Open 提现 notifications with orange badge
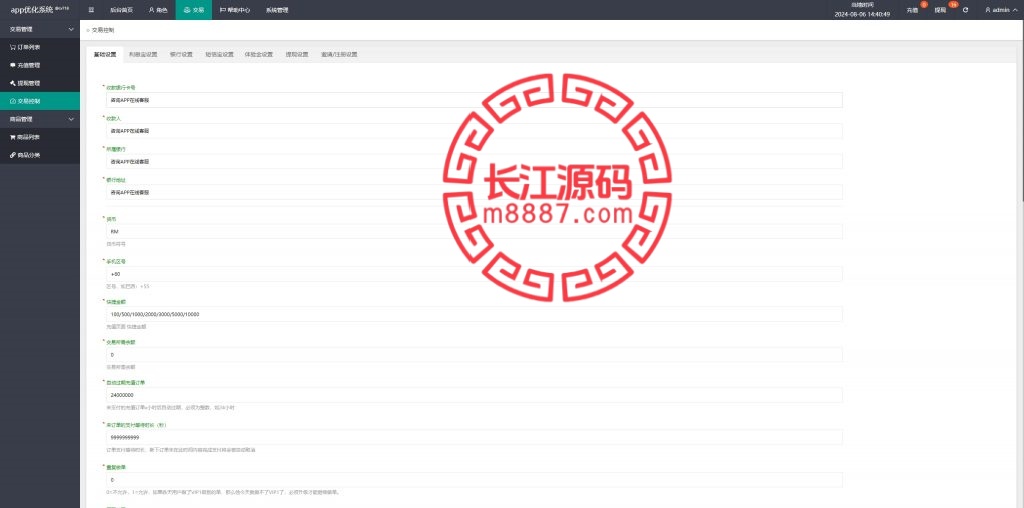Screen dimensions: 1024x508 click(941, 10)
